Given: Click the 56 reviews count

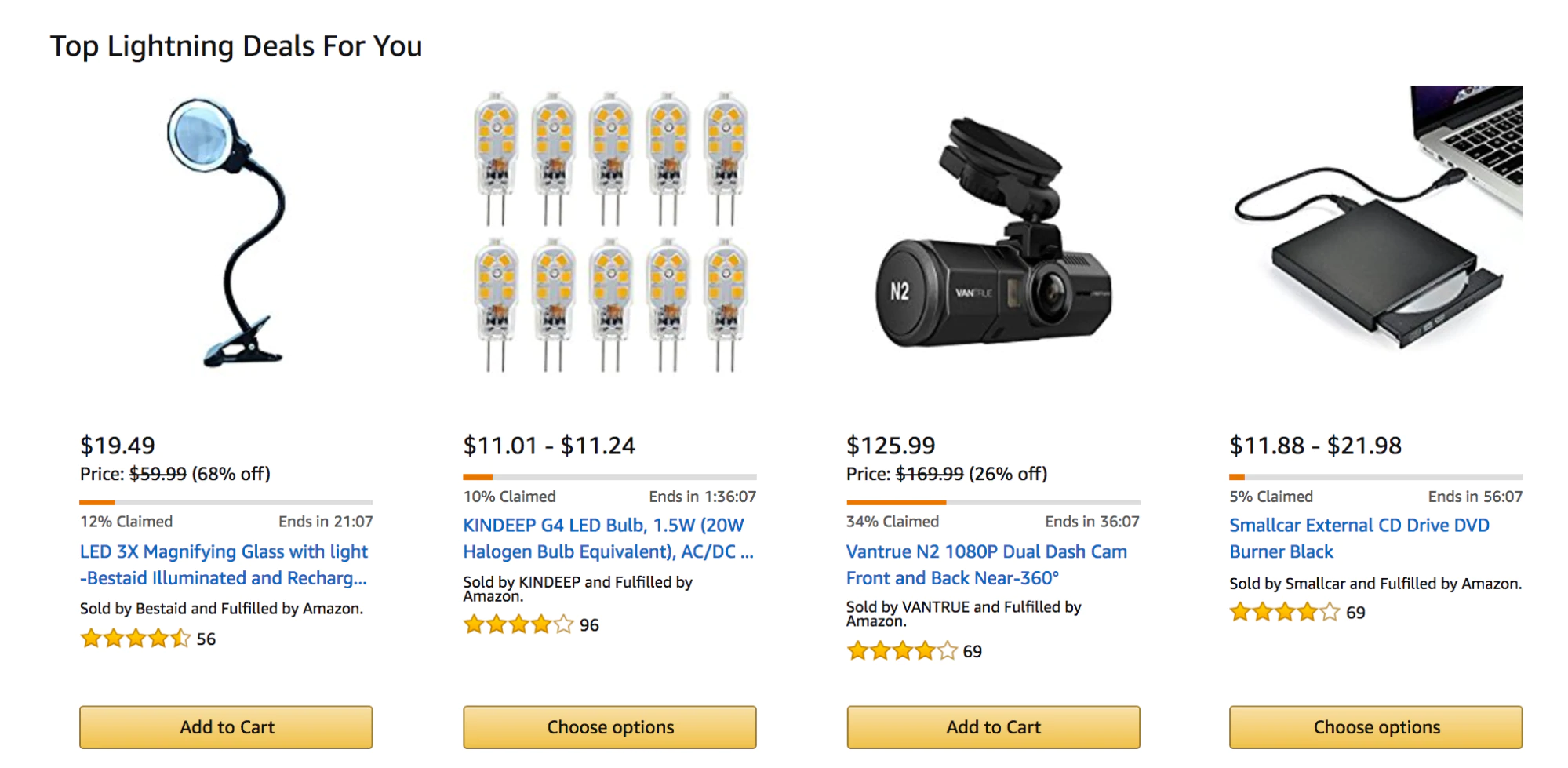Looking at the screenshot, I should [x=206, y=639].
